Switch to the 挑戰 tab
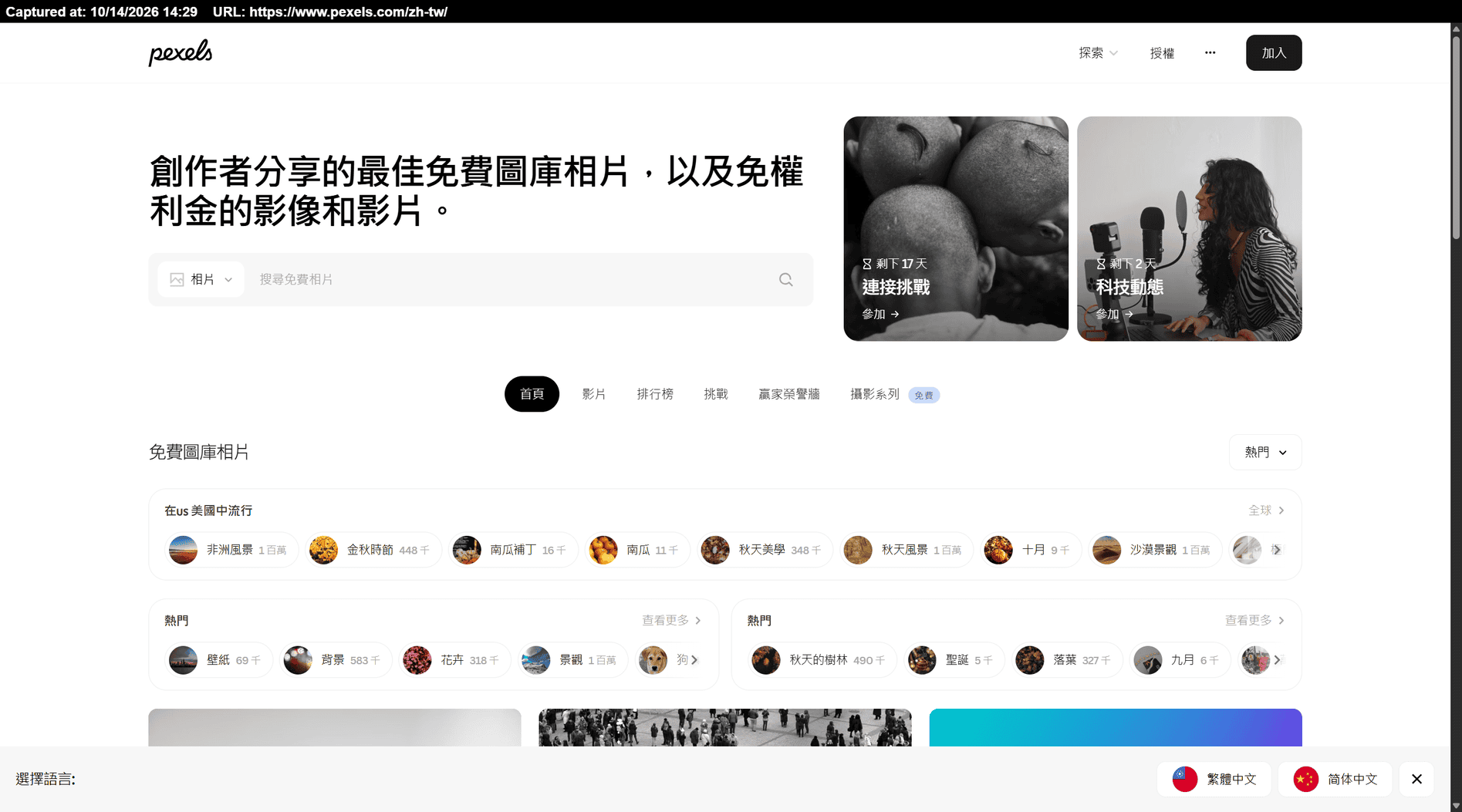1462x812 pixels. tap(716, 394)
